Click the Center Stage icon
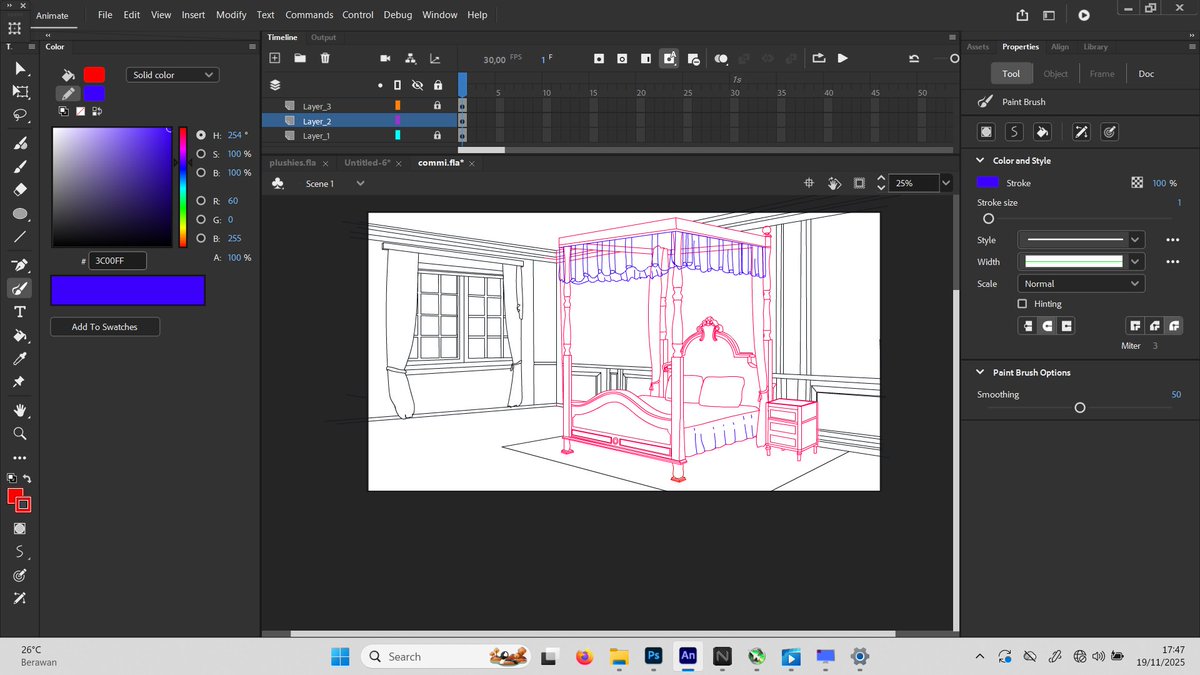 [x=809, y=184]
